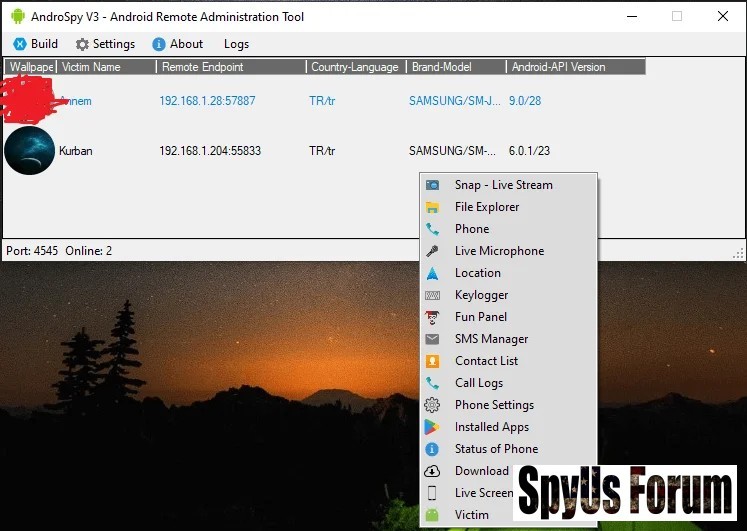Open Settings from the menu bar
Viewport: 747px width, 531px height.
105,44
